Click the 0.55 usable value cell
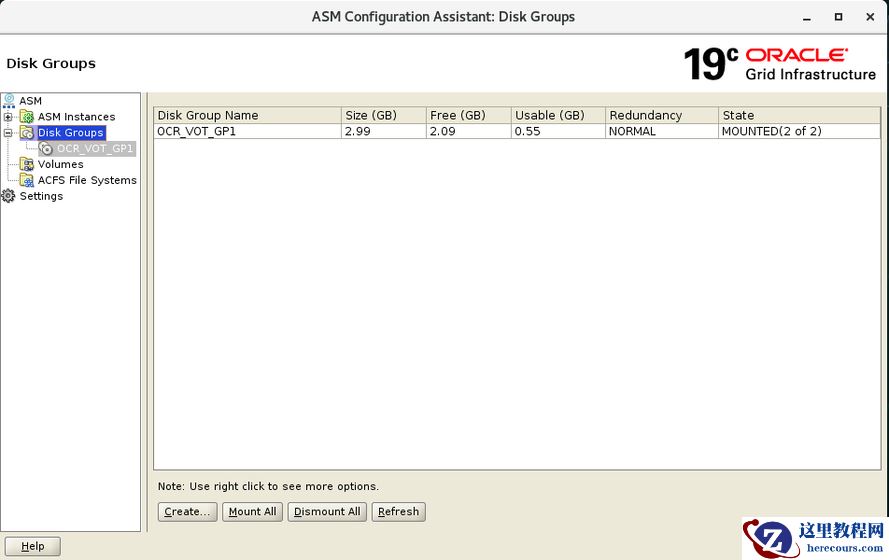This screenshot has width=889, height=560. [558, 131]
